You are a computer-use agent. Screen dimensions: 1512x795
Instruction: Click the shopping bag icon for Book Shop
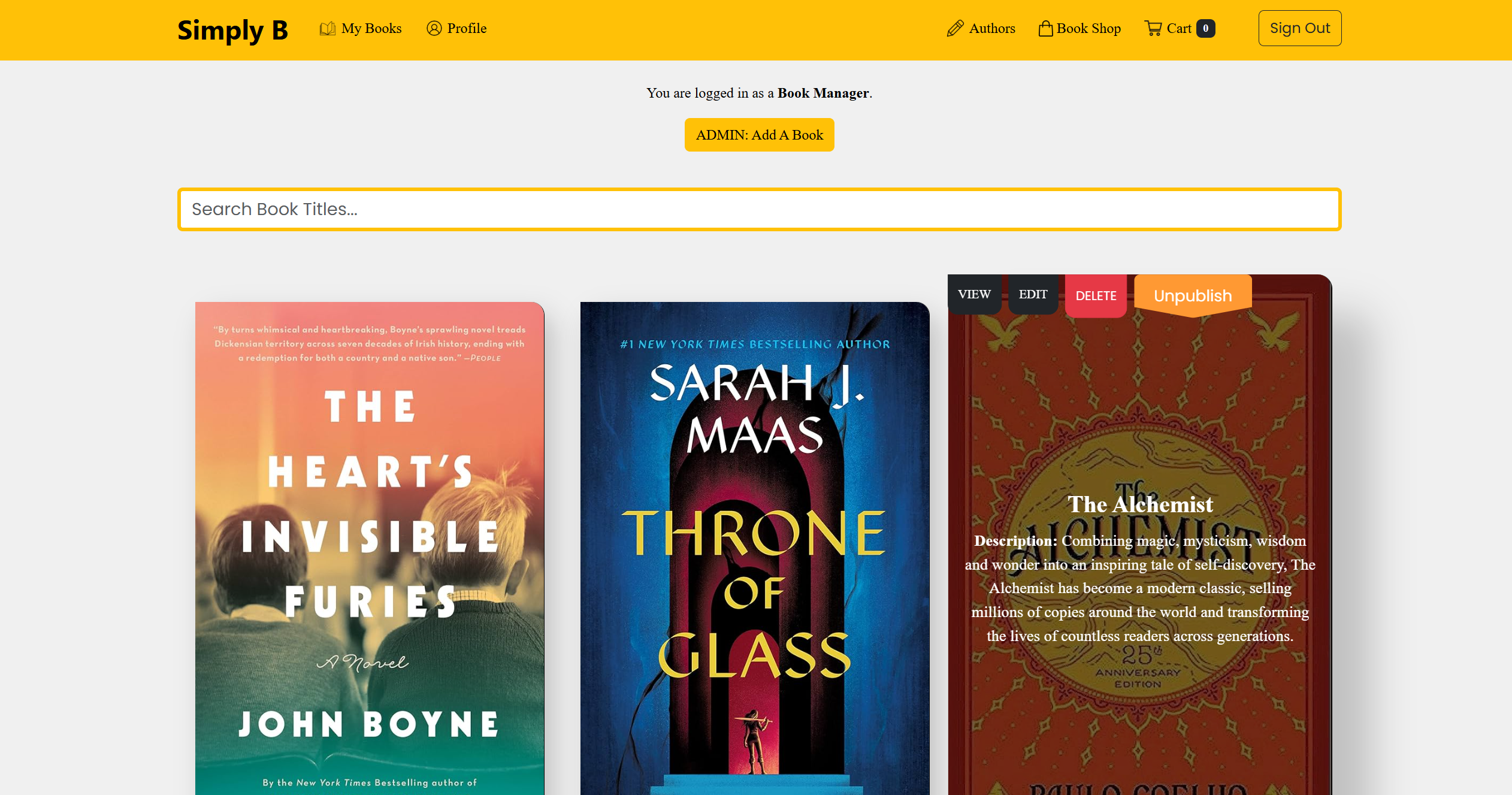coord(1045,28)
